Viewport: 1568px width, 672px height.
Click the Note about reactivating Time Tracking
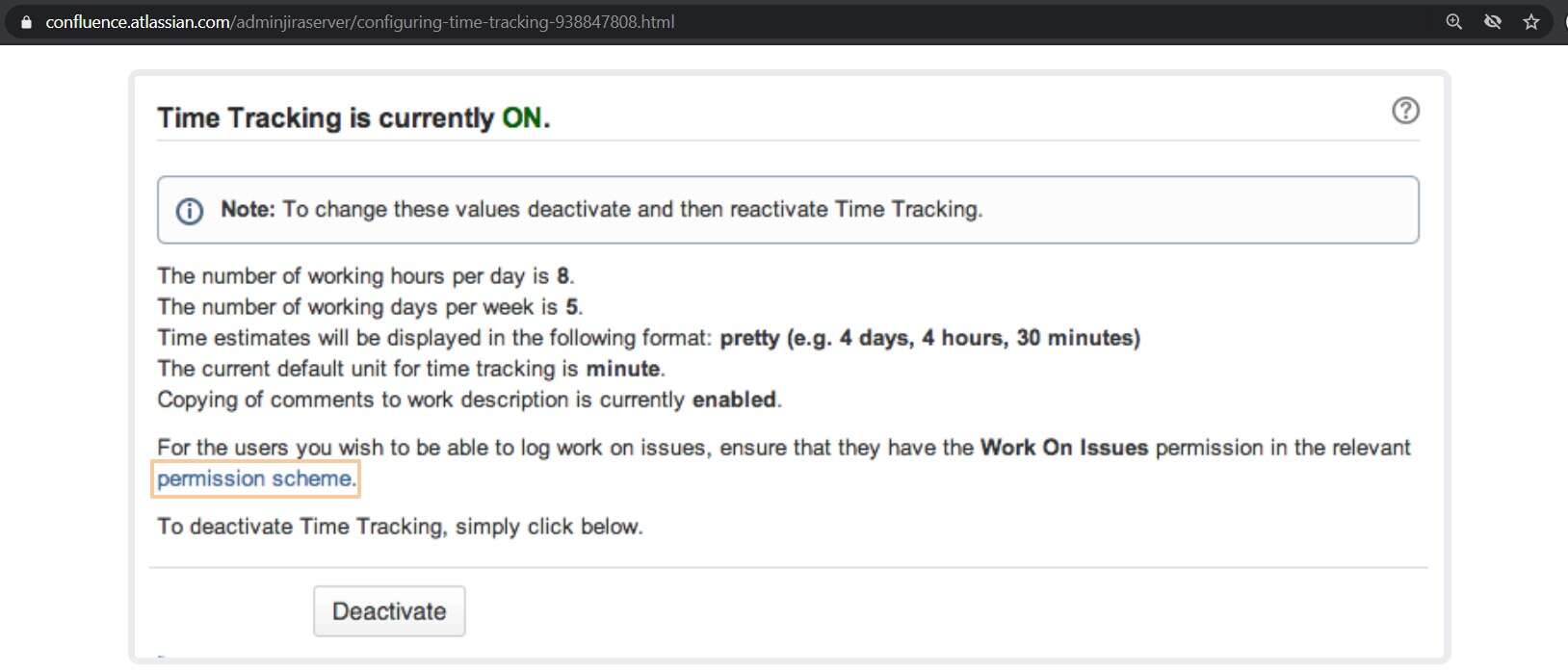(x=632, y=210)
